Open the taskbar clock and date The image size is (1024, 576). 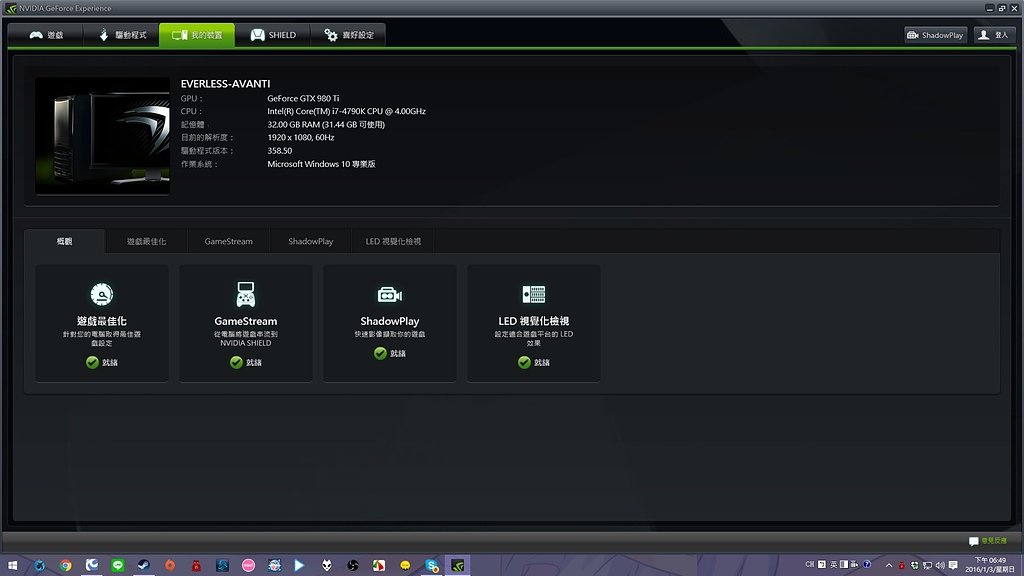[991, 566]
